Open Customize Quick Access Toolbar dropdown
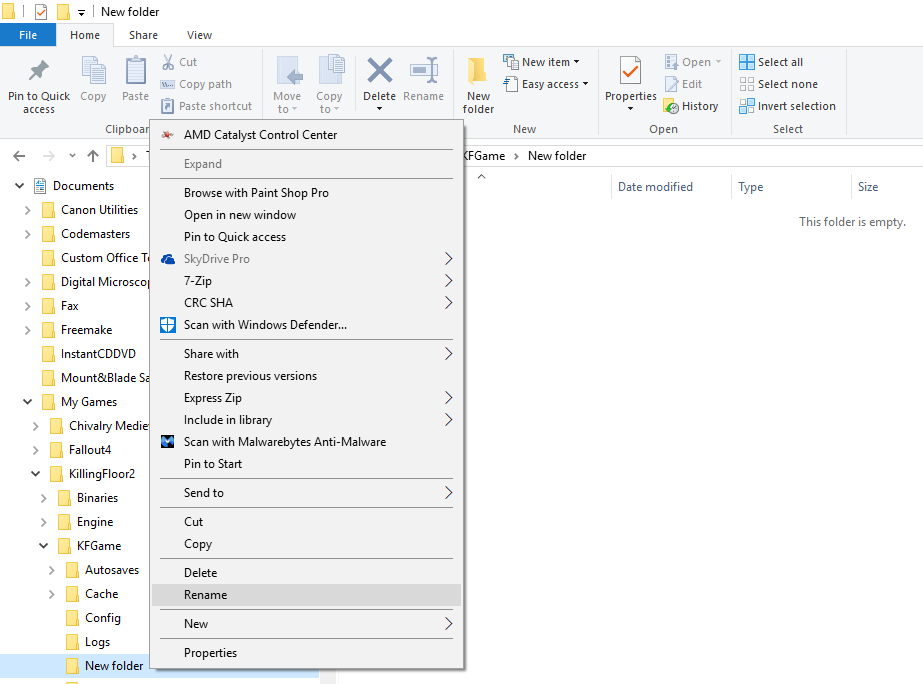This screenshot has height=684, width=923. click(x=81, y=12)
